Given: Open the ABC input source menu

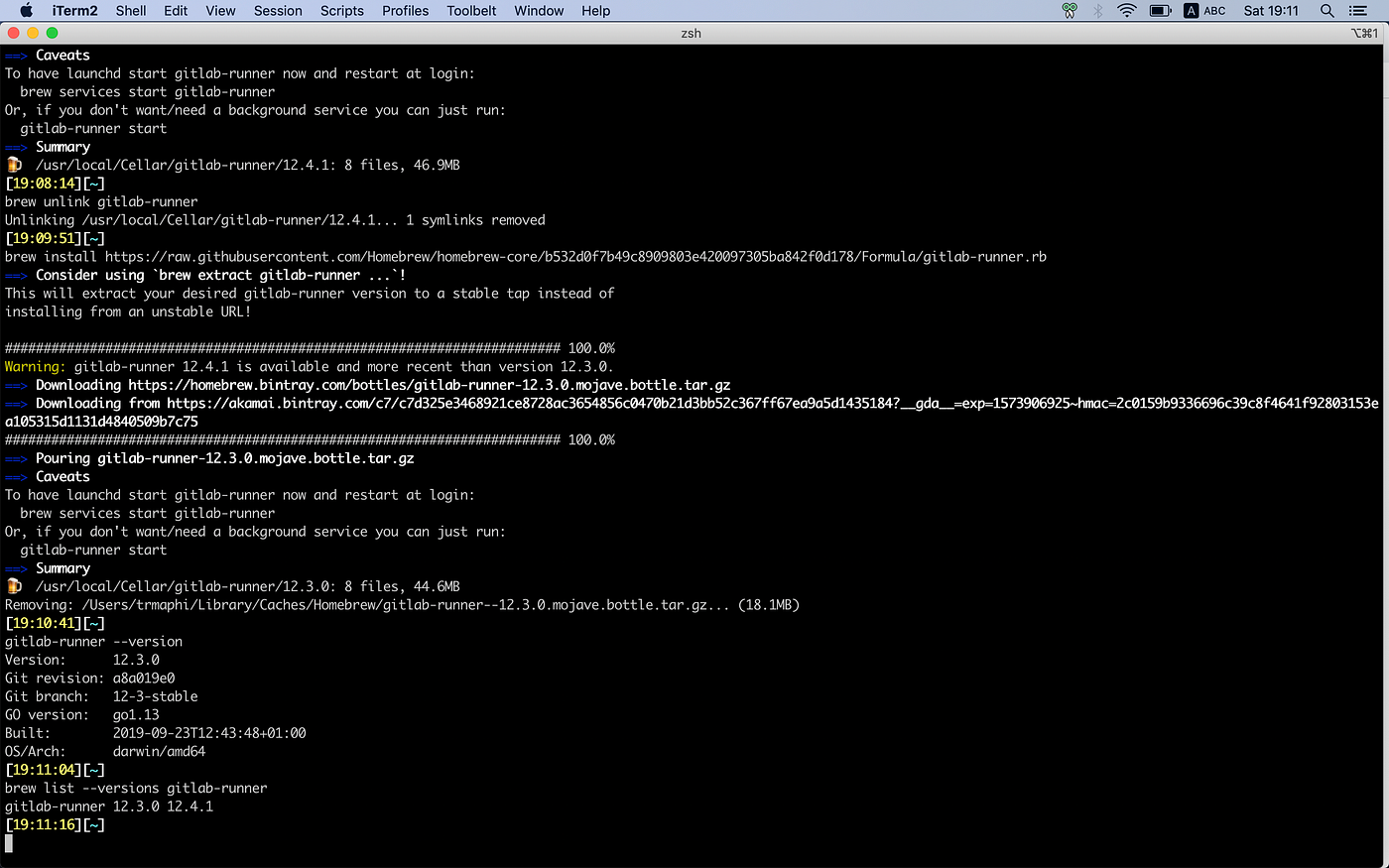Looking at the screenshot, I should tap(1205, 10).
